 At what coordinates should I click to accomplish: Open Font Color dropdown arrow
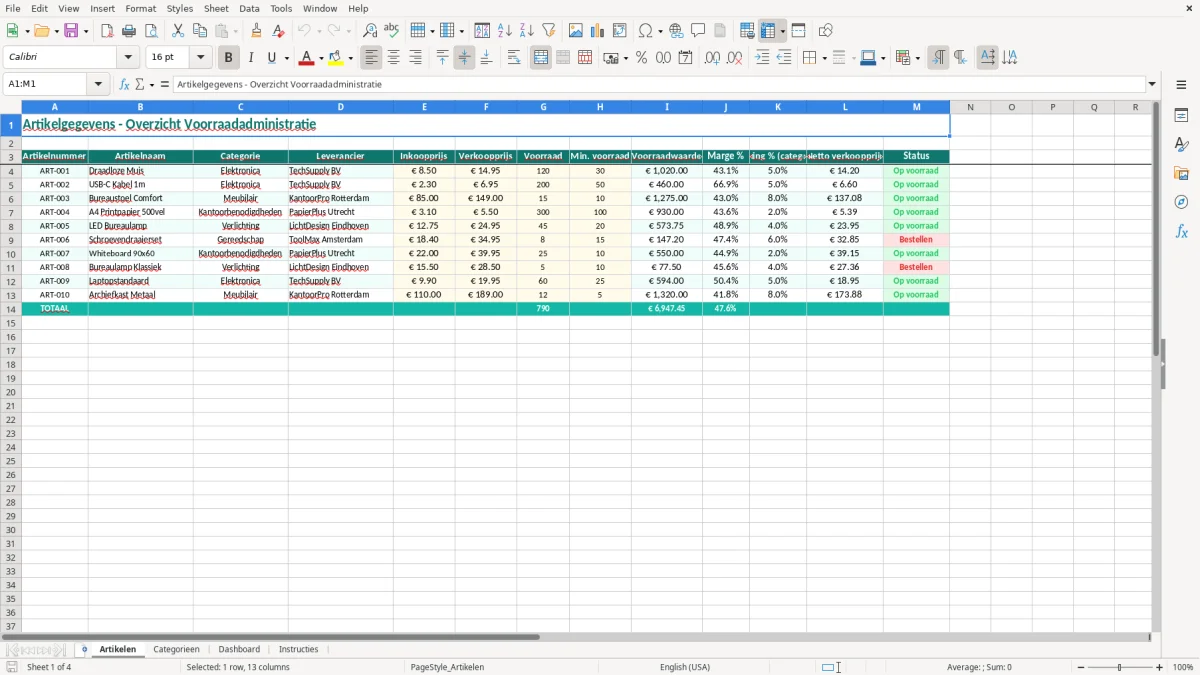coord(320,58)
